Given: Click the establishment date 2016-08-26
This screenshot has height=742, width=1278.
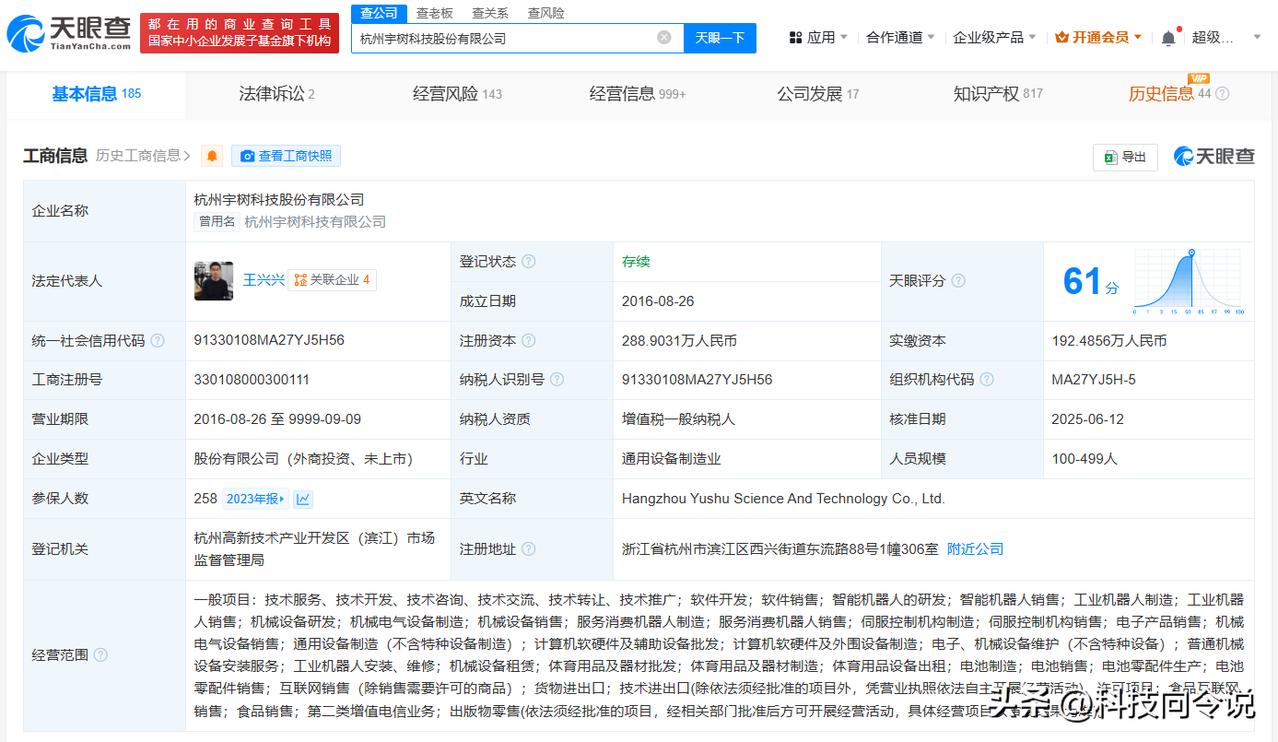Looking at the screenshot, I should point(658,300).
